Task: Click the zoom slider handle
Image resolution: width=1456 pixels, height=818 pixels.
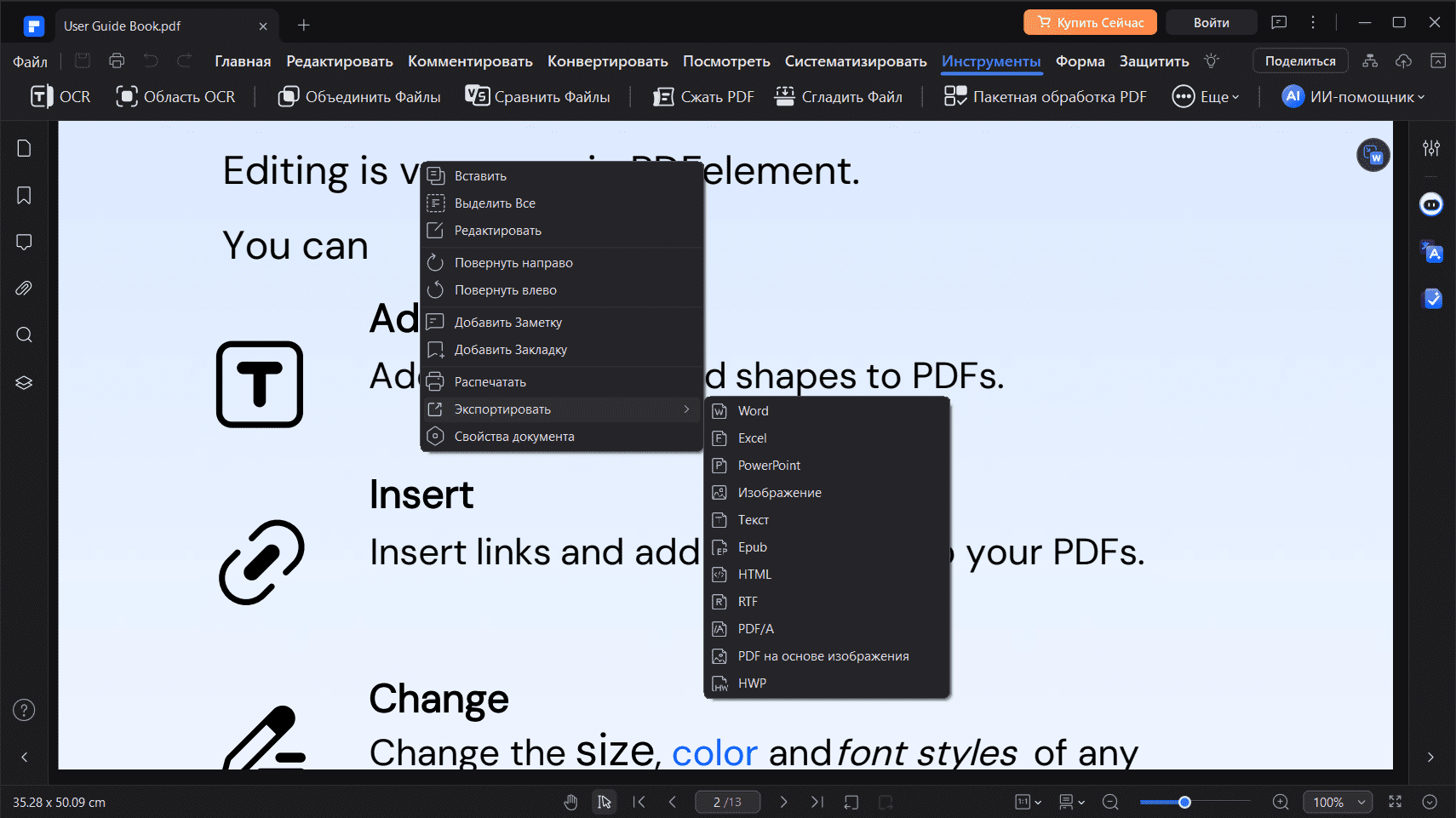Action: [x=1184, y=802]
